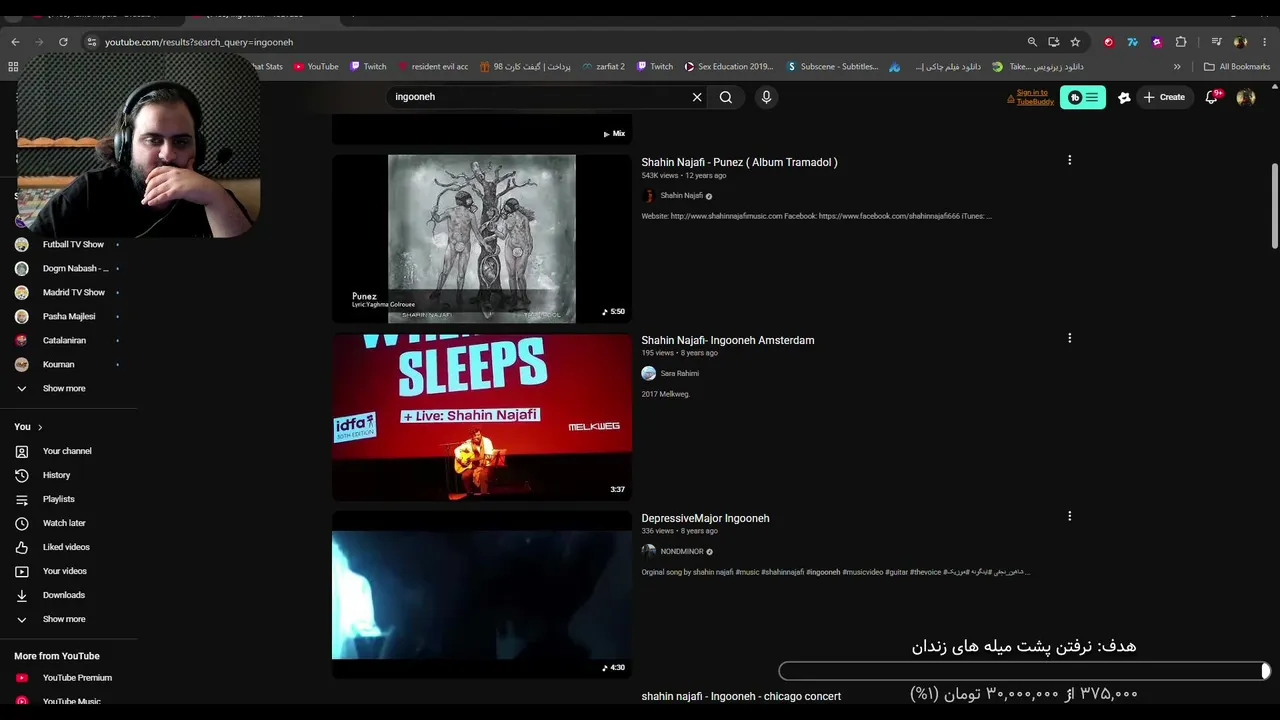The height and width of the screenshot is (720, 1280).
Task: Open the Ingooneh chicago concert video title
Action: pyautogui.click(x=741, y=696)
